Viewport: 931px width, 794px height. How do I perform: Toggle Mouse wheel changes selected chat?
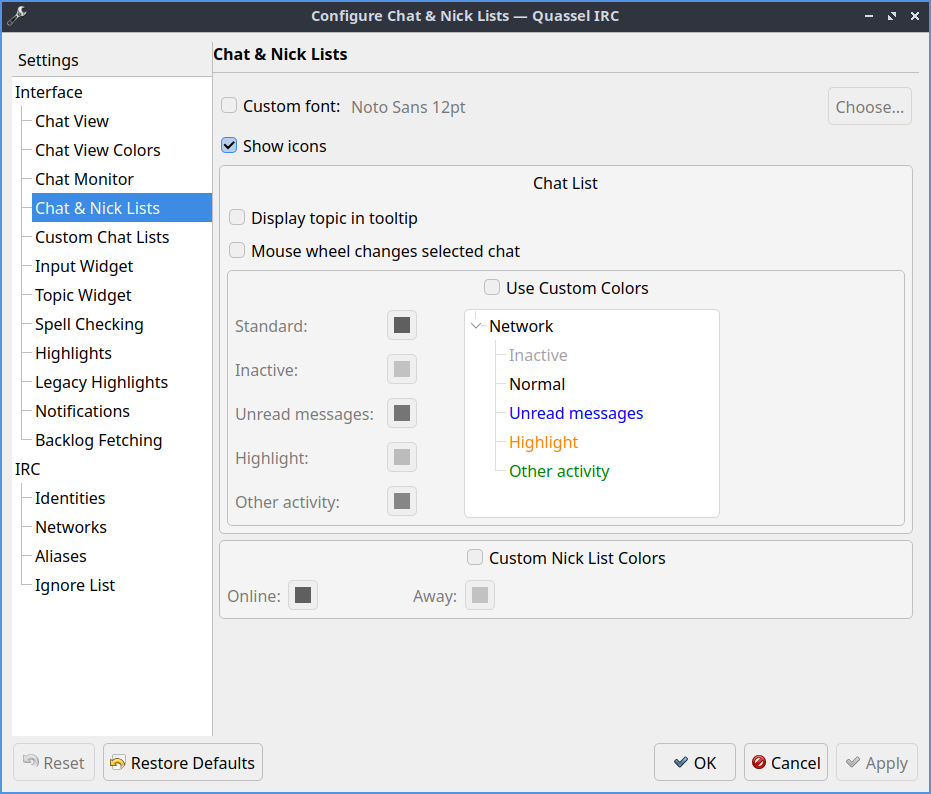point(238,251)
